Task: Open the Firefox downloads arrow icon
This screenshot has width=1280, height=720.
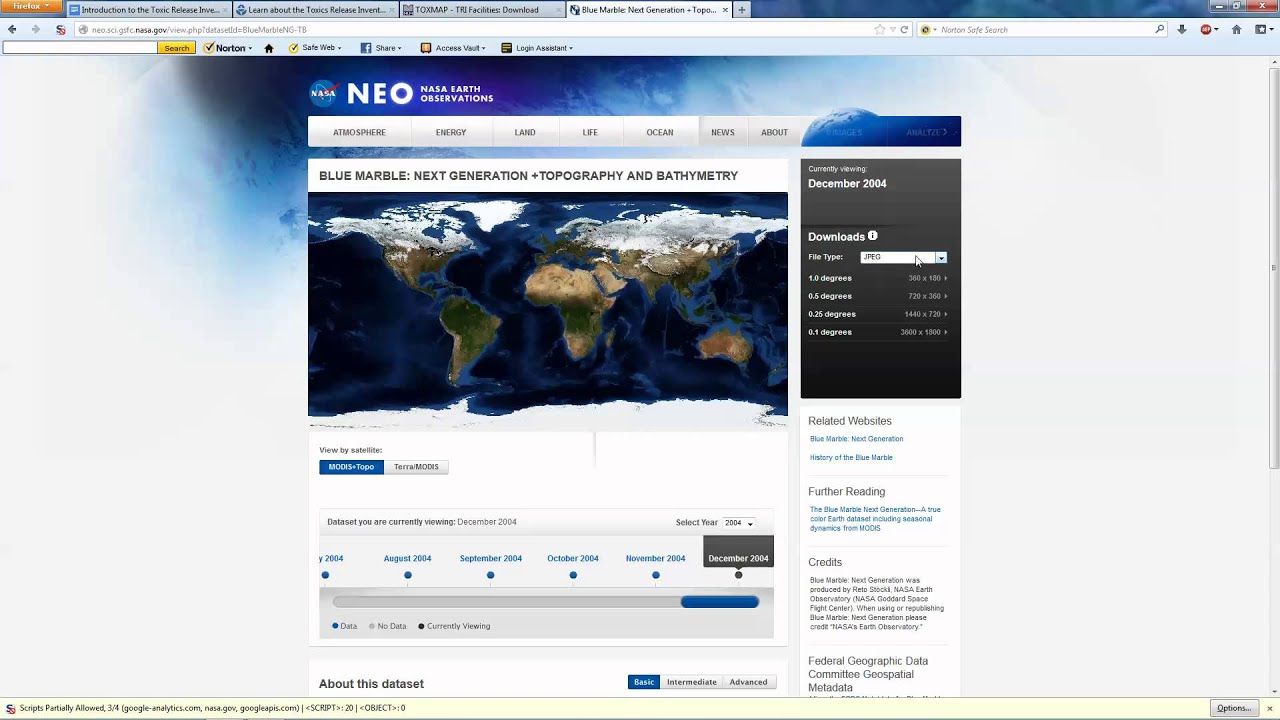Action: pos(1182,30)
